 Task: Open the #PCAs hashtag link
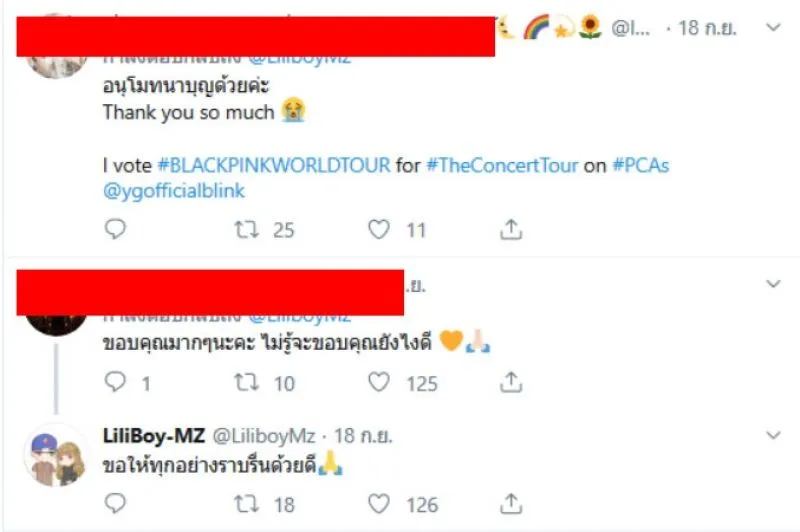641,165
